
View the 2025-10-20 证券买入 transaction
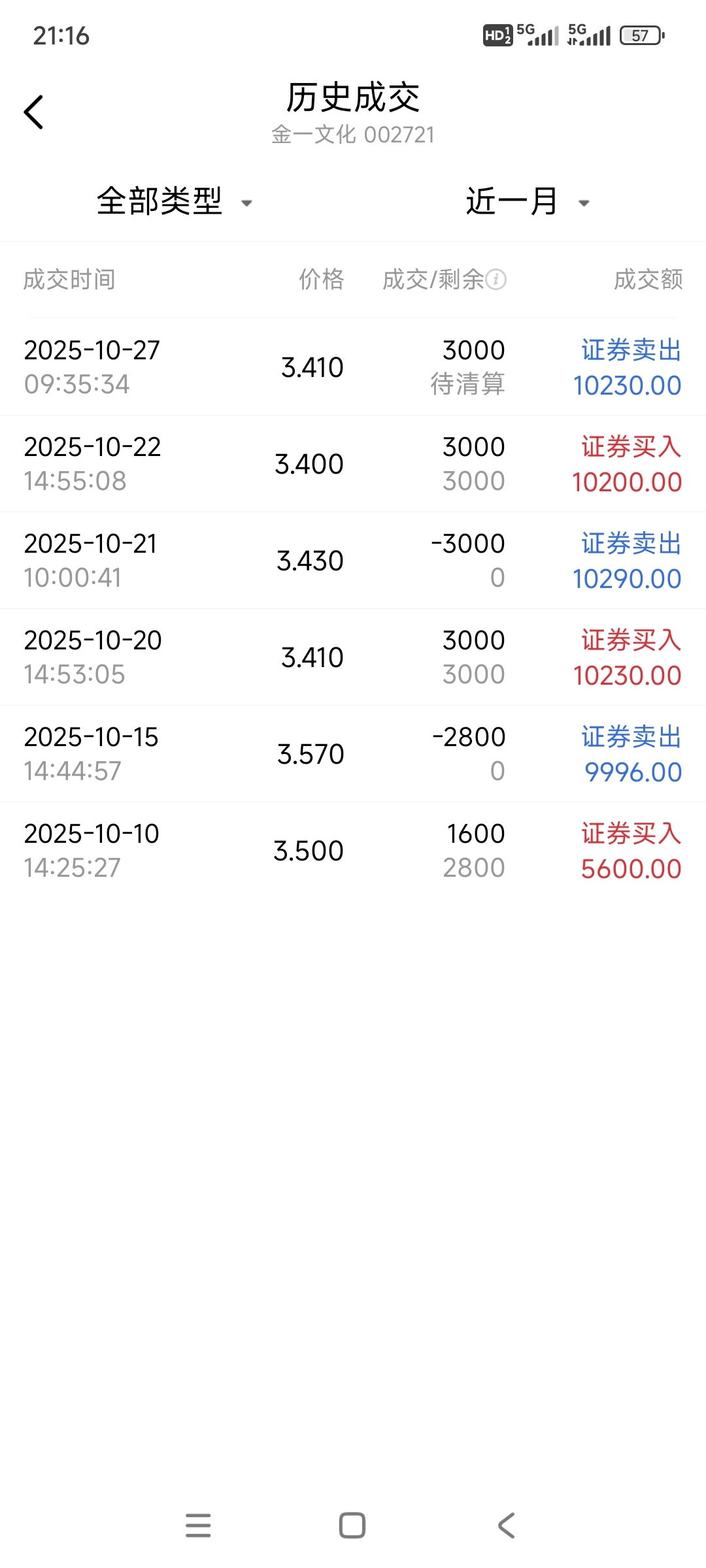click(353, 657)
